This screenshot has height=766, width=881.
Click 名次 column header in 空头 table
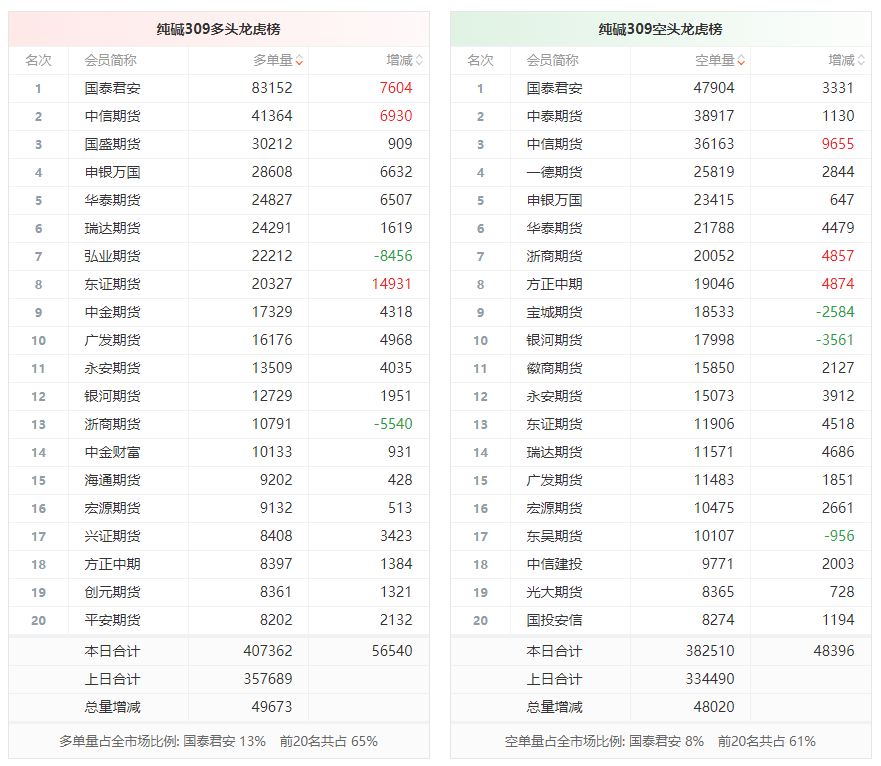[x=480, y=61]
